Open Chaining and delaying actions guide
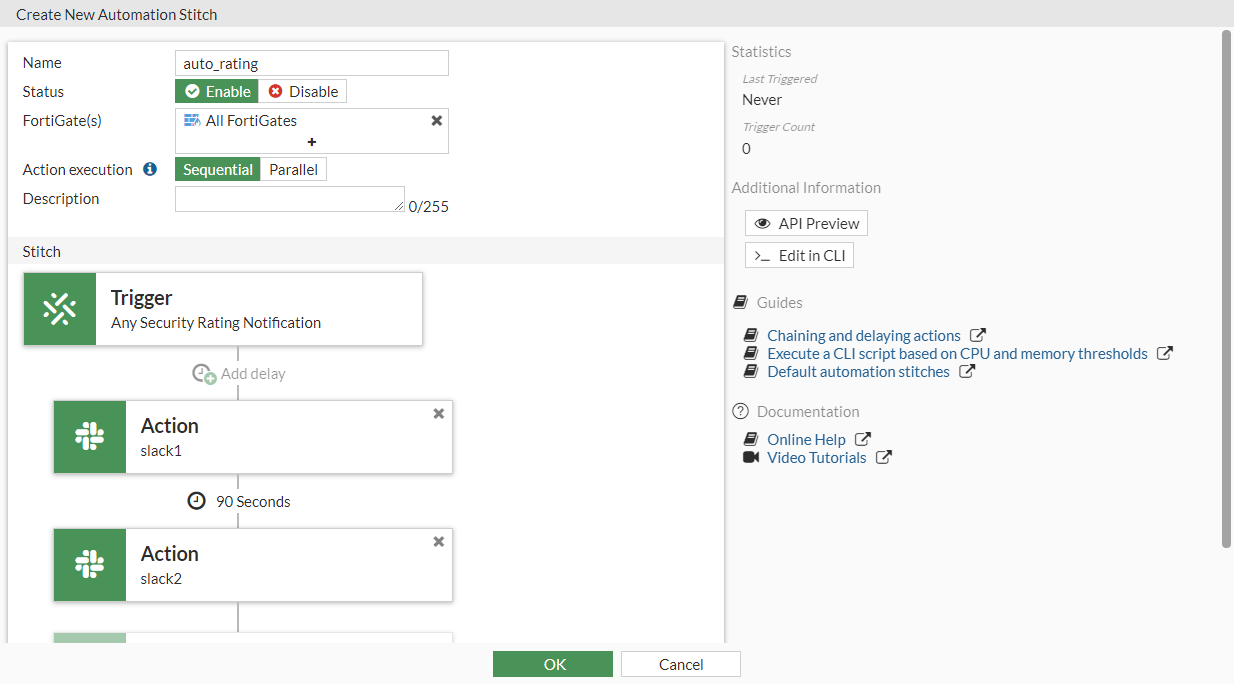1234x684 pixels. (863, 336)
